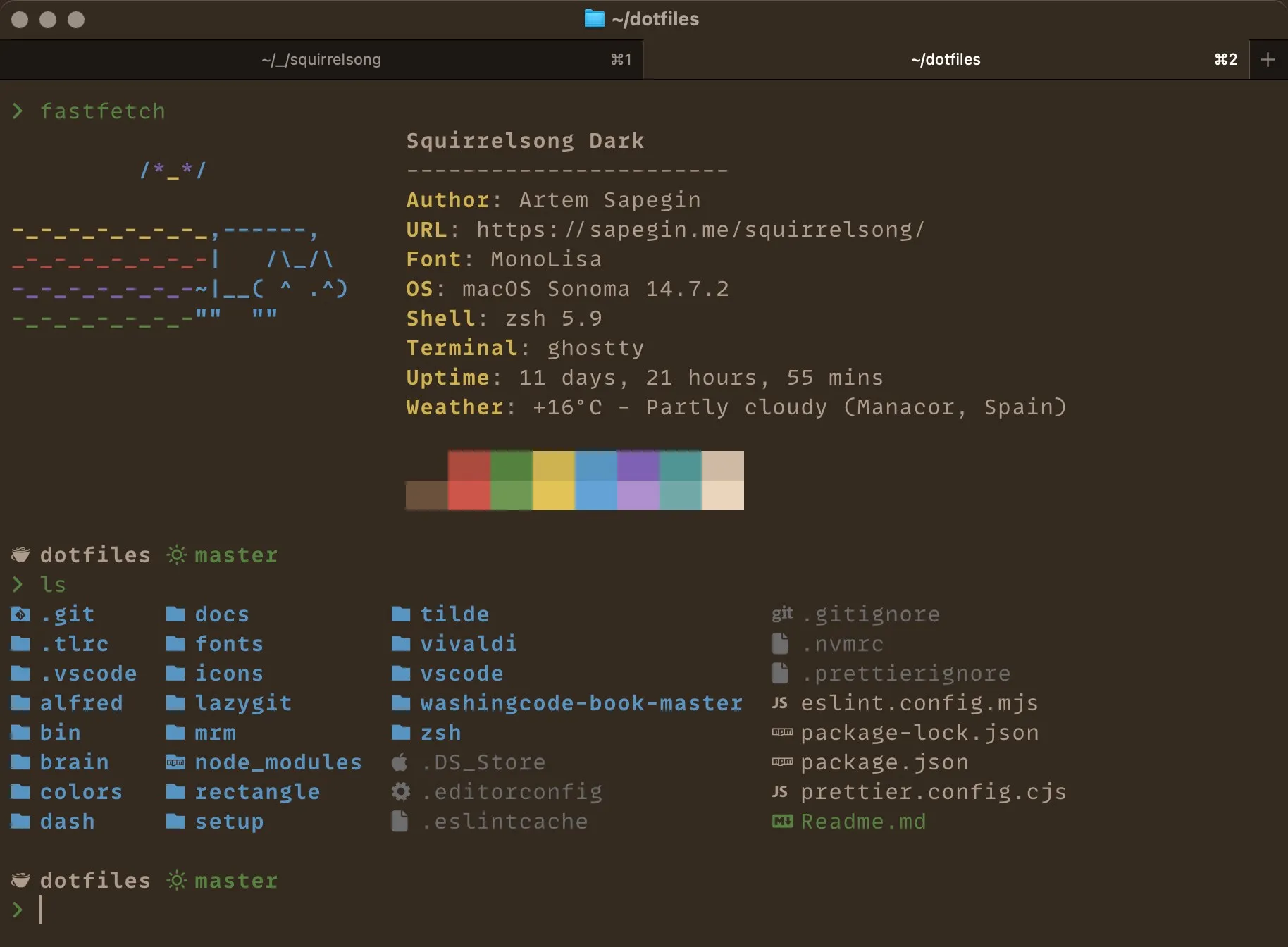This screenshot has height=947, width=1288.
Task: Click the .git folder icon
Action: click(x=20, y=614)
